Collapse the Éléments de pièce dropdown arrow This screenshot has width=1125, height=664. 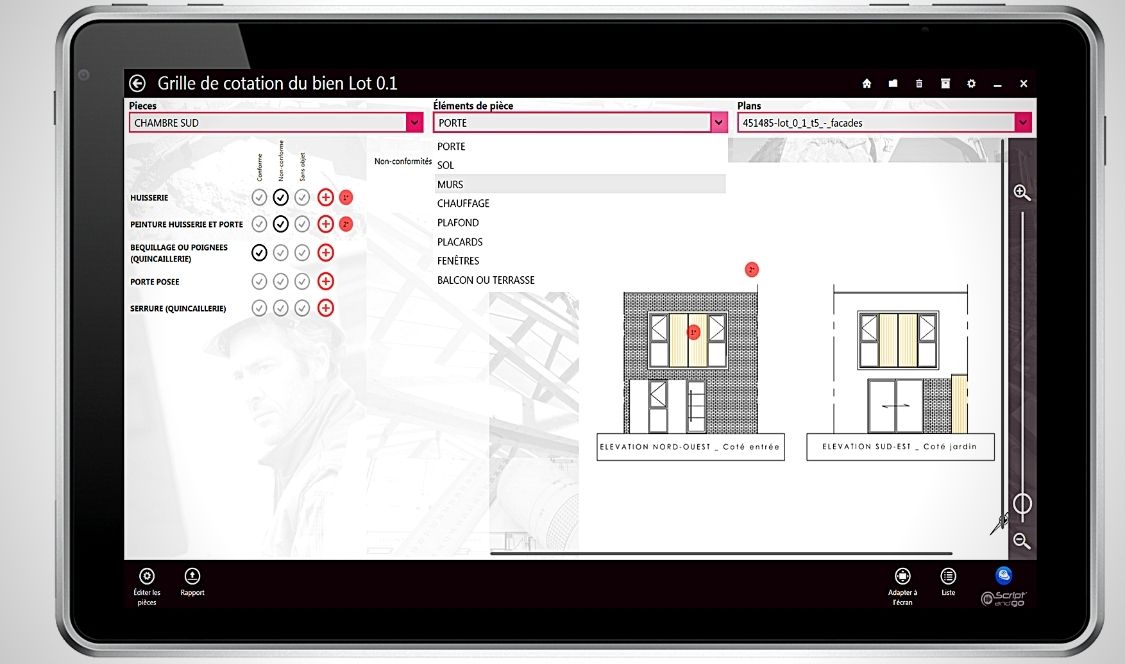click(x=718, y=123)
